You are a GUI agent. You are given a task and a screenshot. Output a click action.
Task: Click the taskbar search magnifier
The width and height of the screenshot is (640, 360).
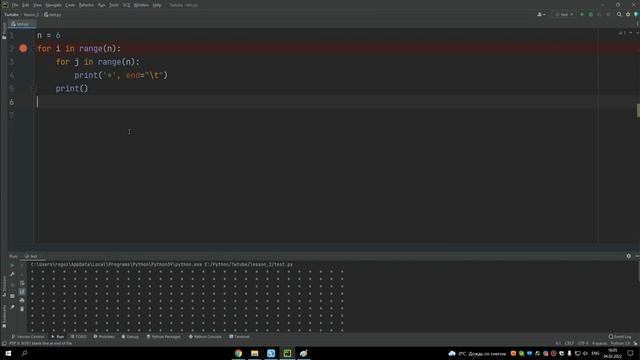(24, 353)
